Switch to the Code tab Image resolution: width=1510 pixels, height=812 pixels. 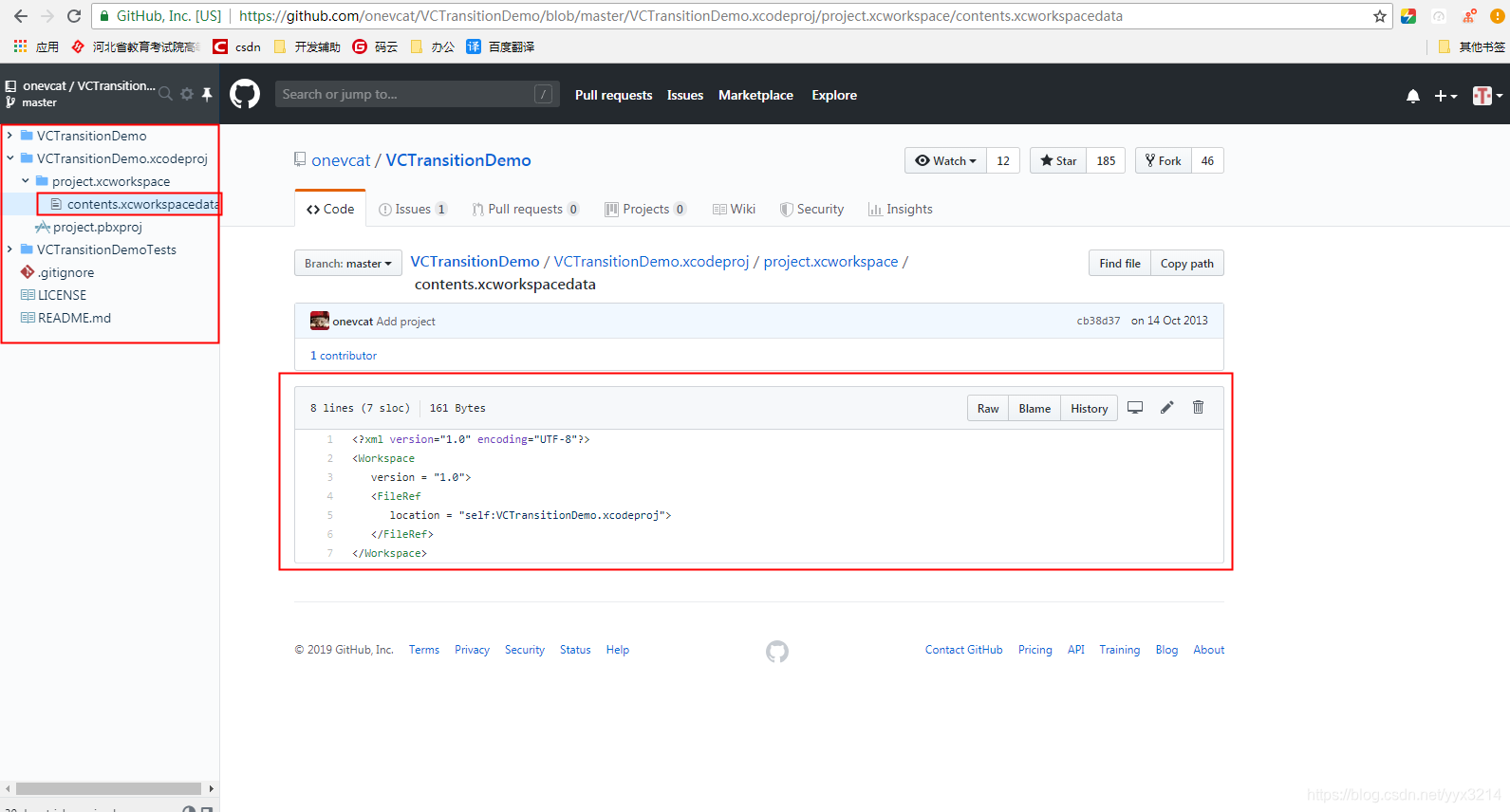(330, 209)
